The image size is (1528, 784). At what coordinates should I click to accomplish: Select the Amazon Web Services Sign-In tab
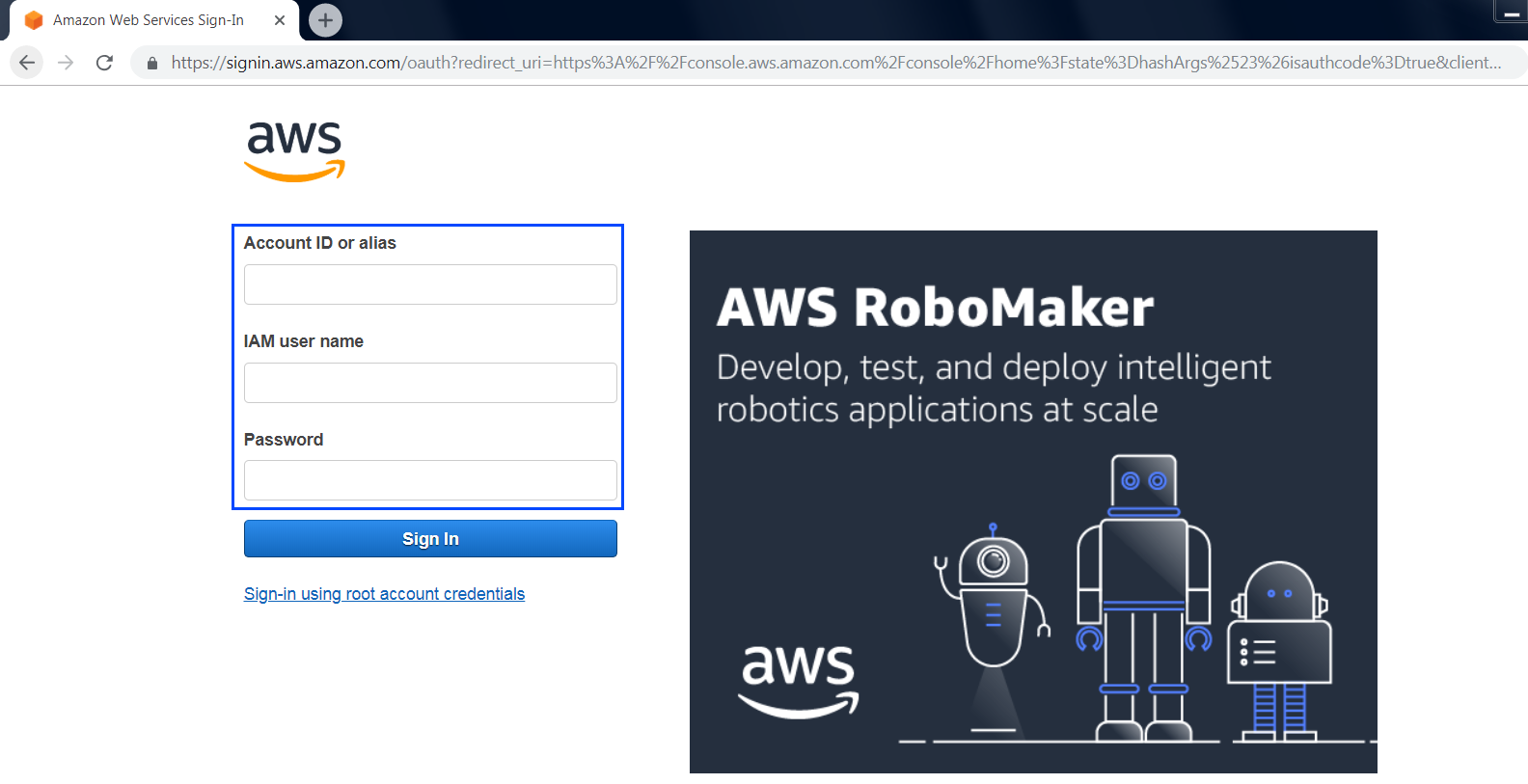(x=149, y=20)
